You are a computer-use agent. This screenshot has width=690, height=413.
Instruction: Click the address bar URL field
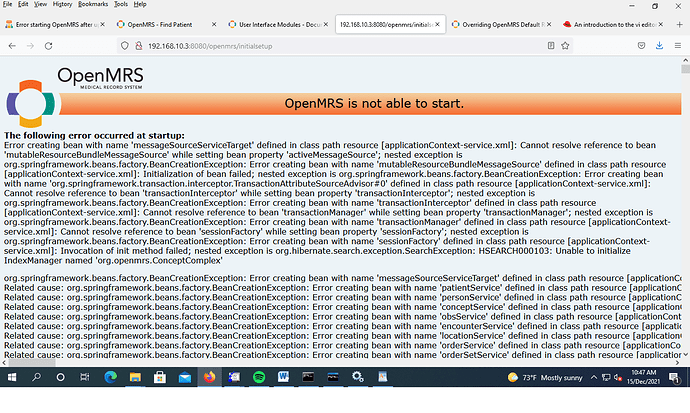coord(343,46)
